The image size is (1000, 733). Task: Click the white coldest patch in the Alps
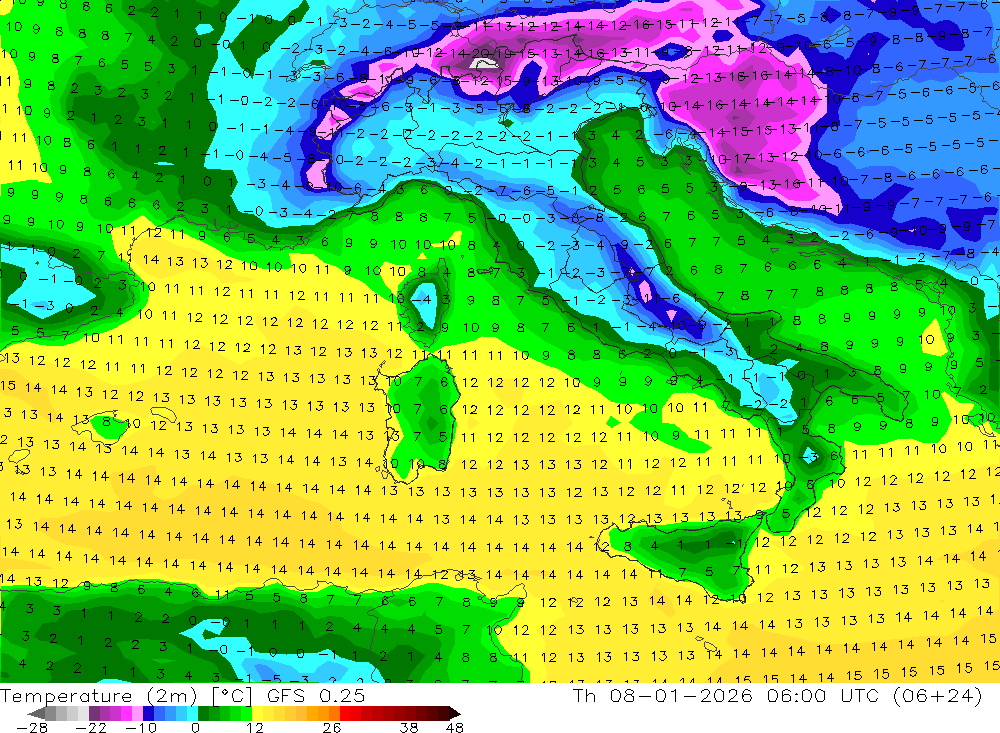(483, 63)
